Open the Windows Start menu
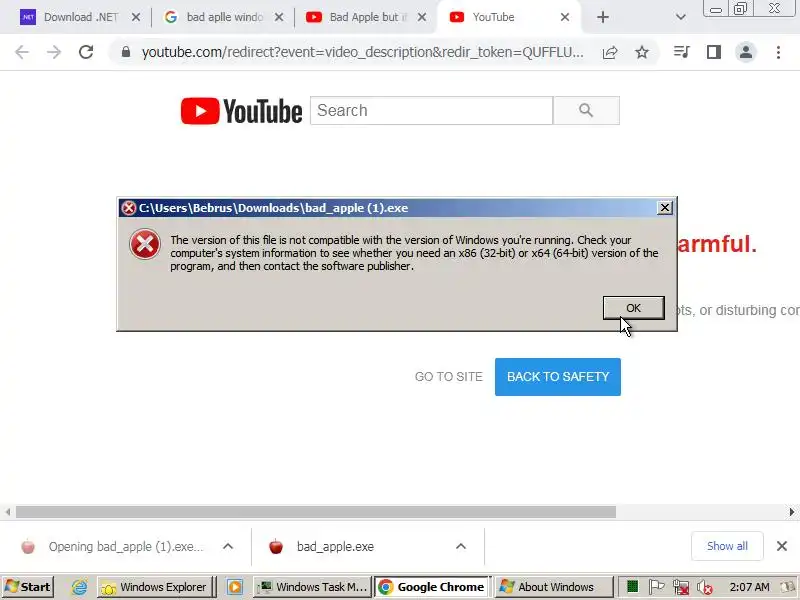 tap(28, 587)
